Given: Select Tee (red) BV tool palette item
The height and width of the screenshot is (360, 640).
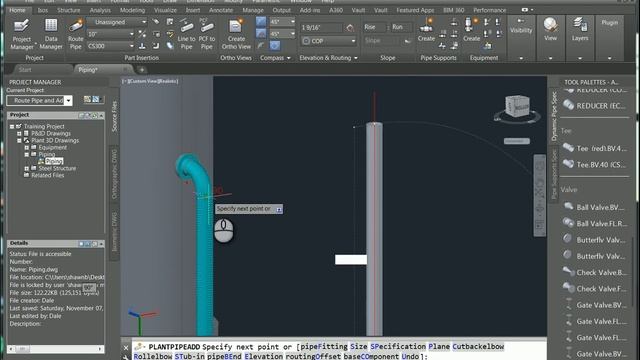Looking at the screenshot, I should click(x=595, y=148).
